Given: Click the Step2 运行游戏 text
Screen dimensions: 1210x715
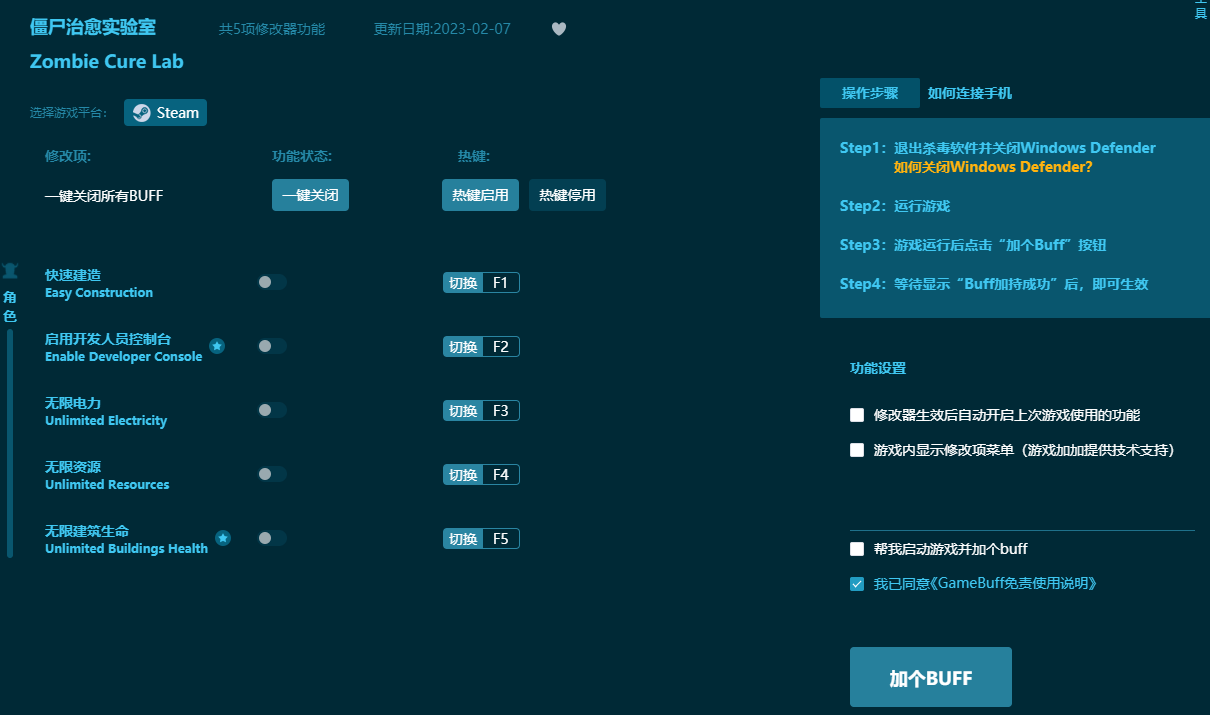Looking at the screenshot, I should (895, 206).
